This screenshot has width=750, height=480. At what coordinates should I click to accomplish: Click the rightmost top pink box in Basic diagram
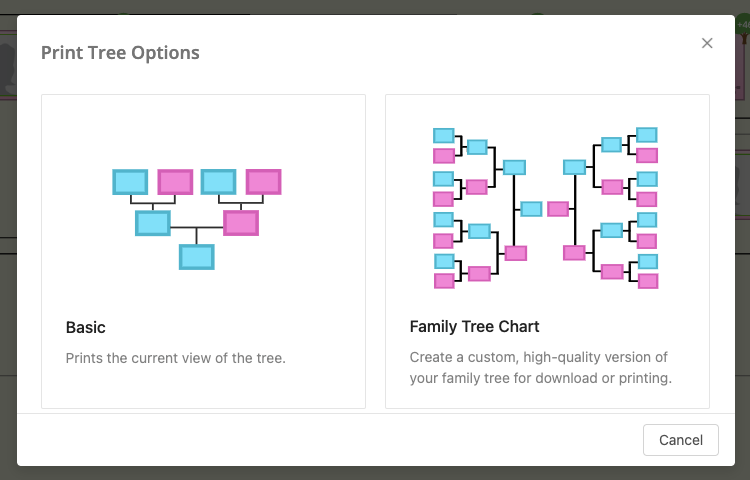pos(264,182)
